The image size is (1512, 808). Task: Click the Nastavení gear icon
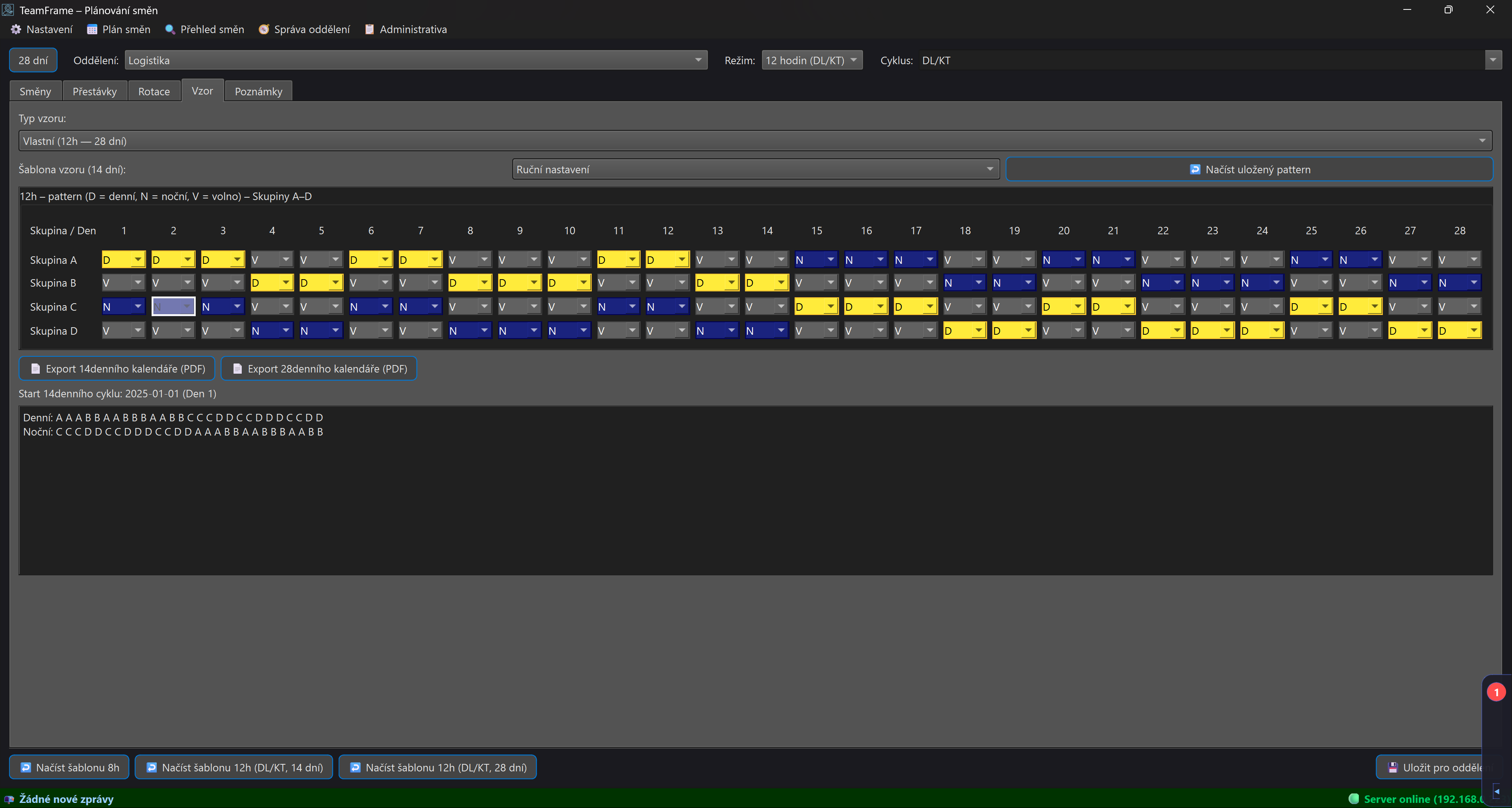(16, 30)
